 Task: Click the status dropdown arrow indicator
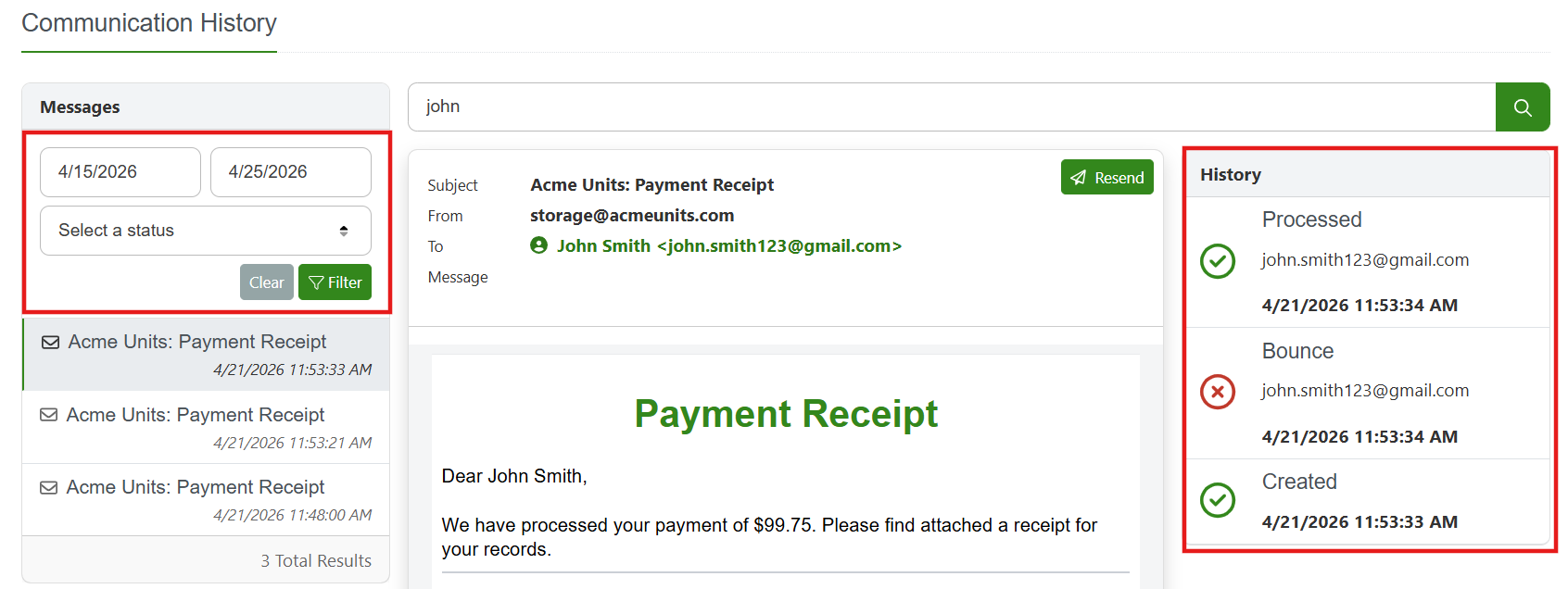[344, 231]
